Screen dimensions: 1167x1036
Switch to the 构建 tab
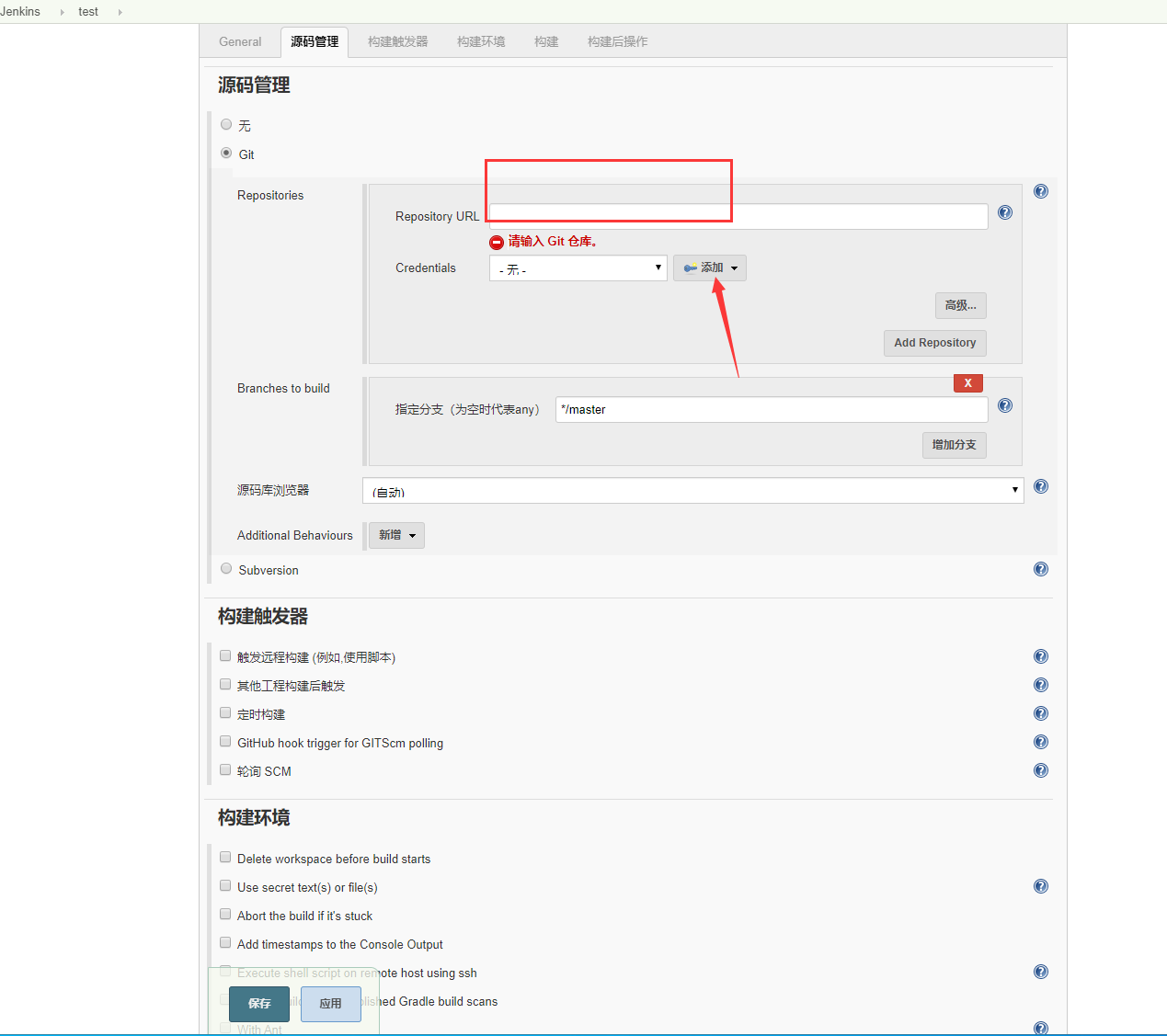pos(546,41)
